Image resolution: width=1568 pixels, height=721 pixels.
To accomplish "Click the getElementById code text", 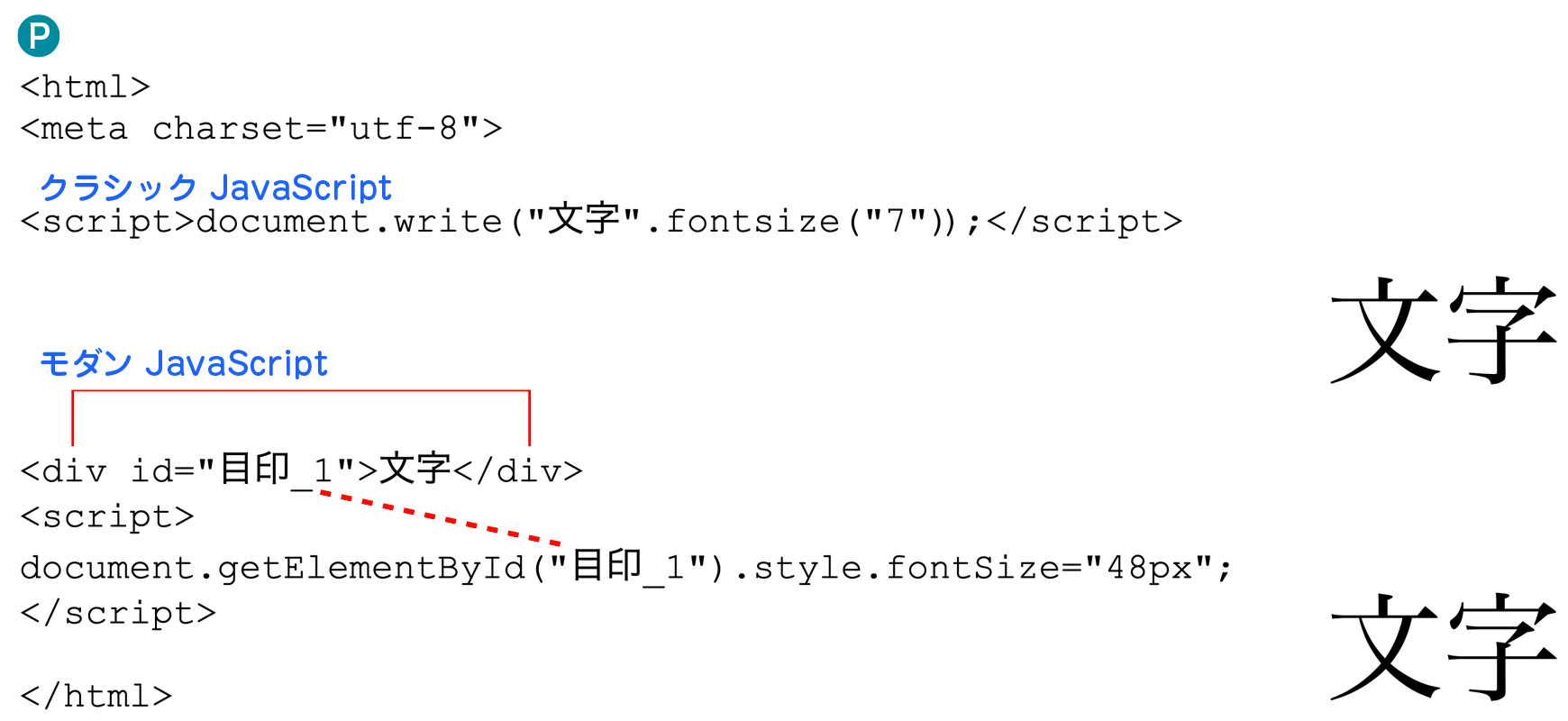I will [x=371, y=569].
